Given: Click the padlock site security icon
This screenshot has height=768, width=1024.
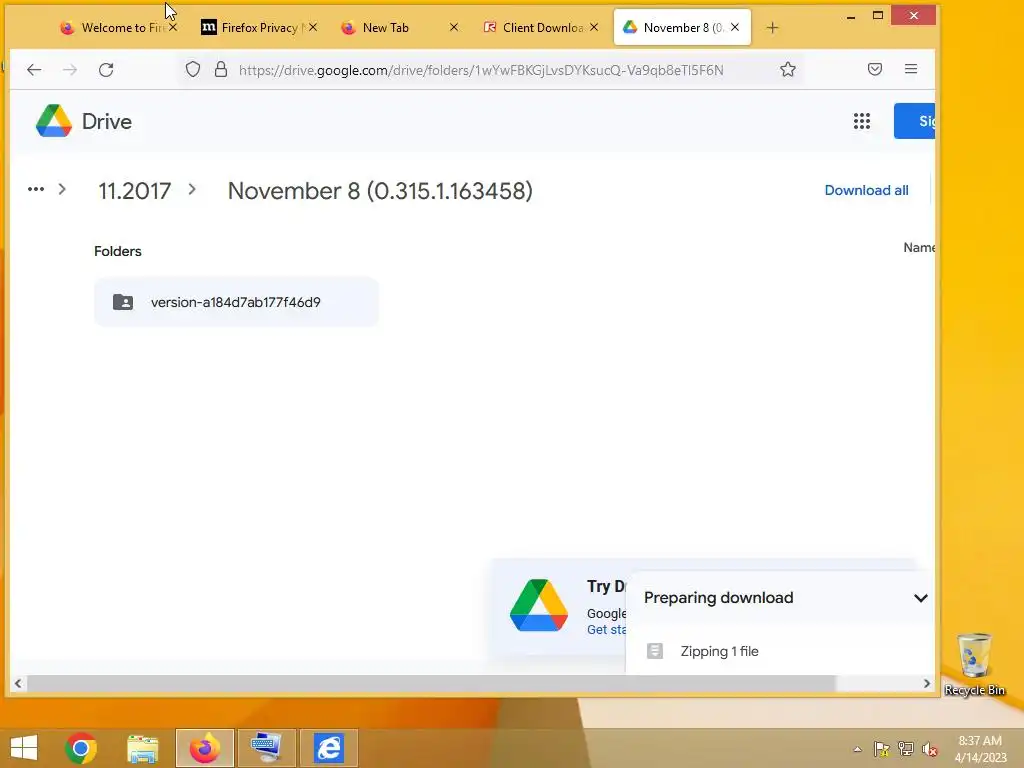Looking at the screenshot, I should click(x=221, y=69).
